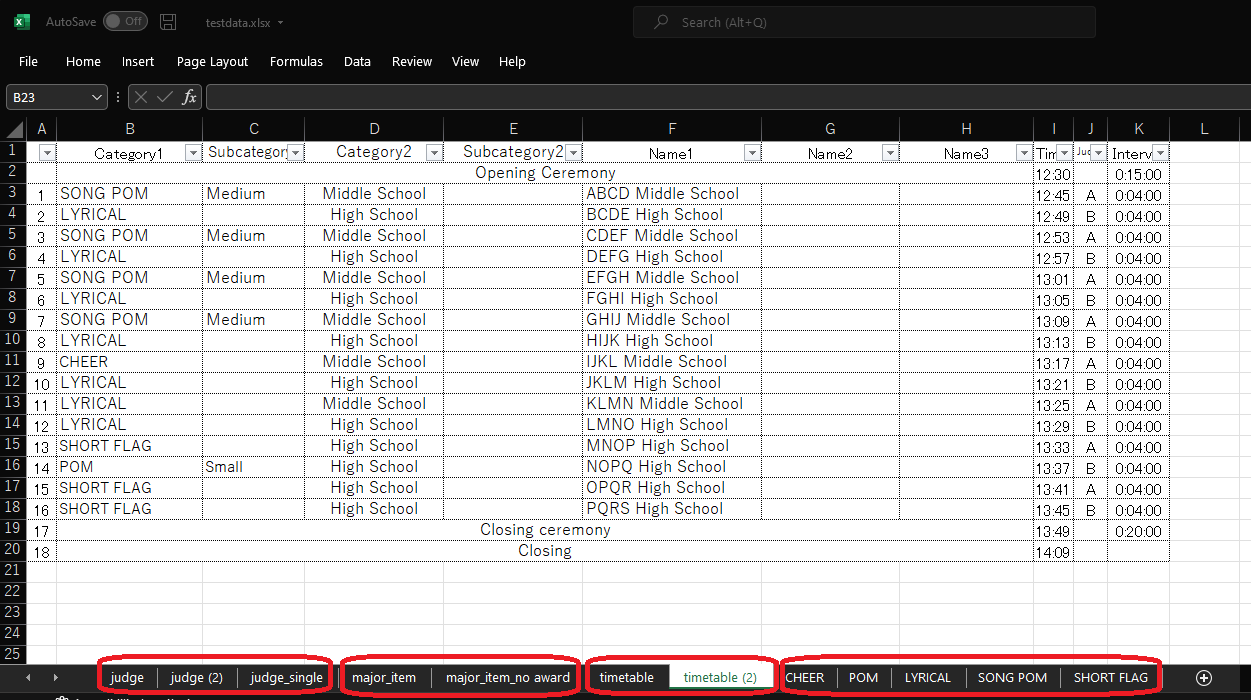Click the formula bar Enter checkmark icon
This screenshot has width=1251, height=700.
165,97
